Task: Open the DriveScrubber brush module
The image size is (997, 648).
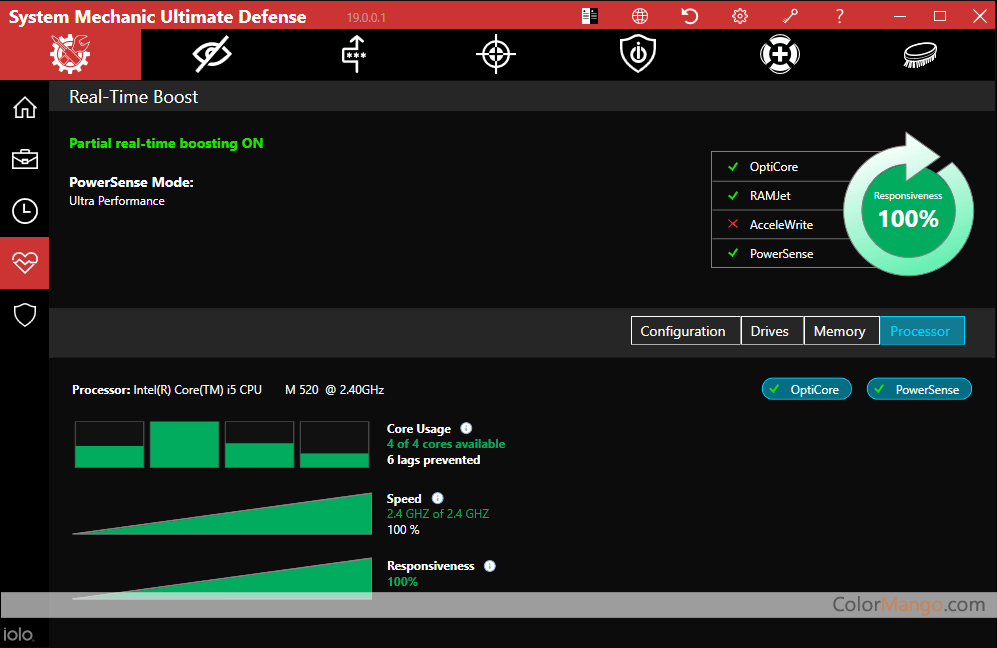Action: point(920,54)
